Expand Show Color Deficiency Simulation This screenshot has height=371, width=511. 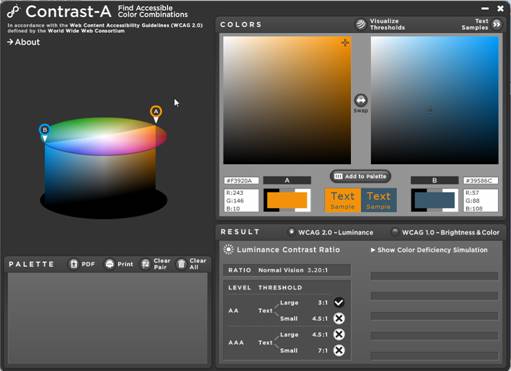click(x=429, y=250)
